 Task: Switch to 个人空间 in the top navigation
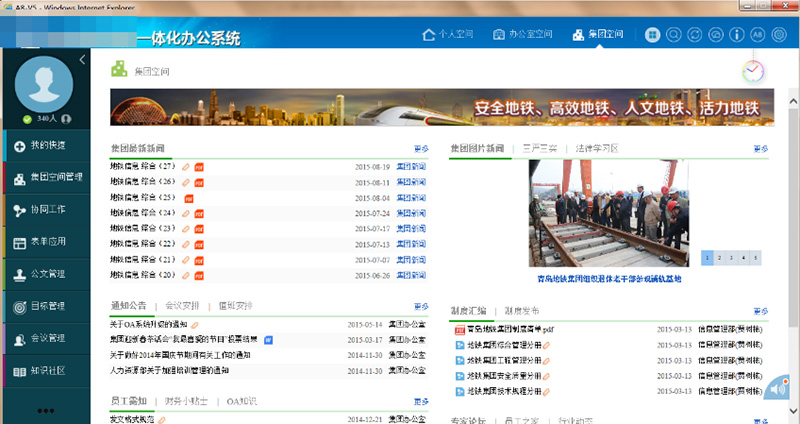point(447,34)
